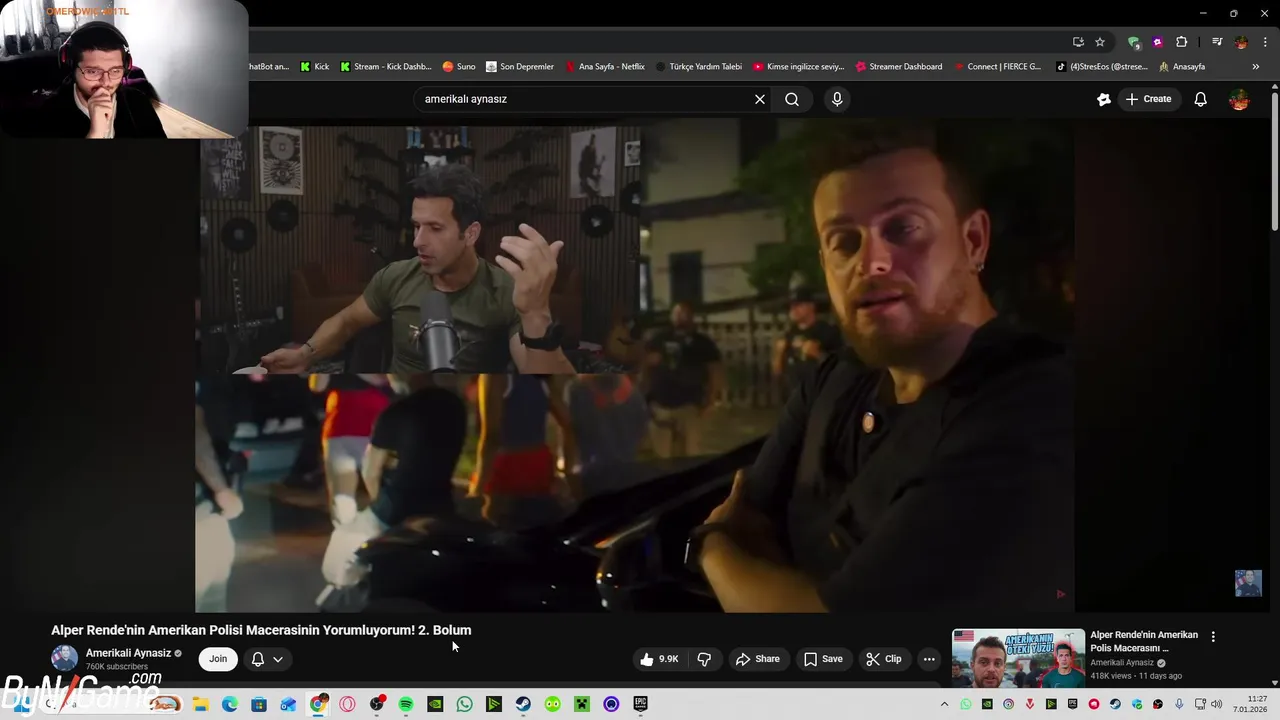Open the Connect | FIERCE G... bookmark

click(997, 67)
